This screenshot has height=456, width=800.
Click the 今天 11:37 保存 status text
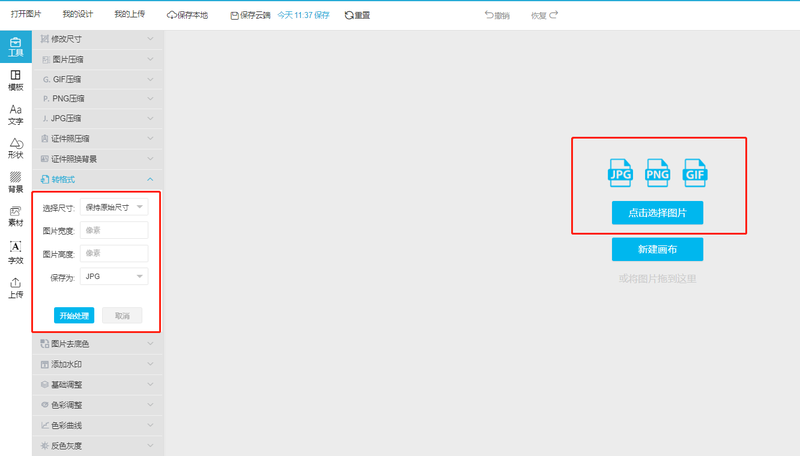(304, 15)
